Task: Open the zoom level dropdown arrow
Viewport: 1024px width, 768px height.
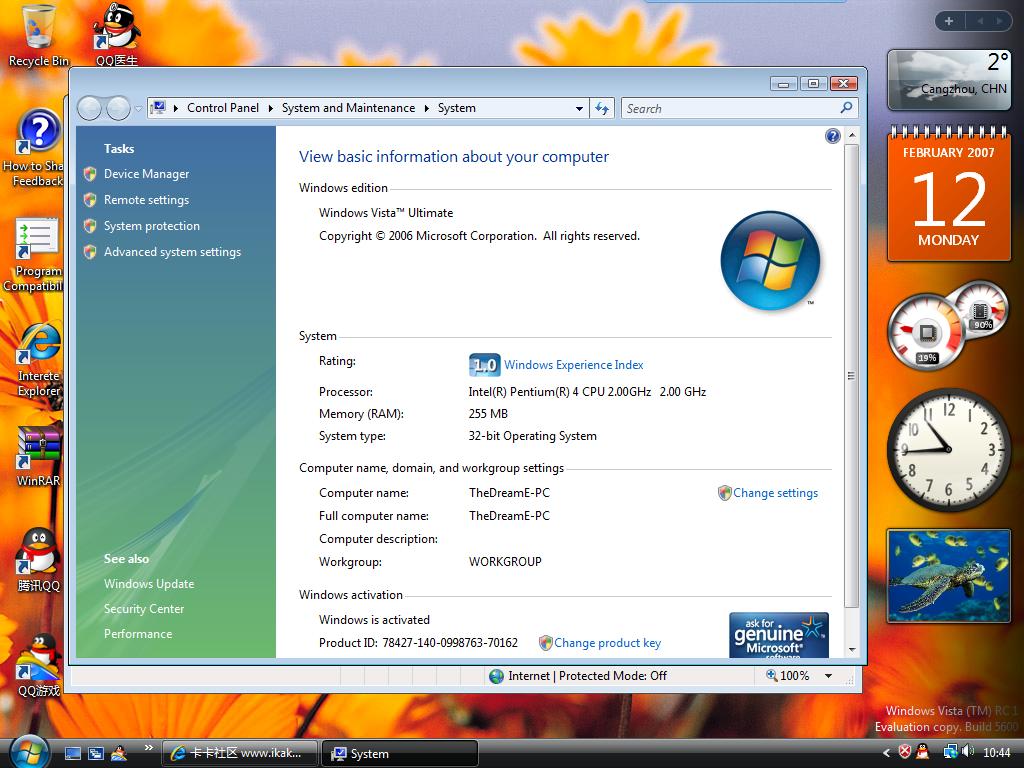Action: pyautogui.click(x=828, y=676)
